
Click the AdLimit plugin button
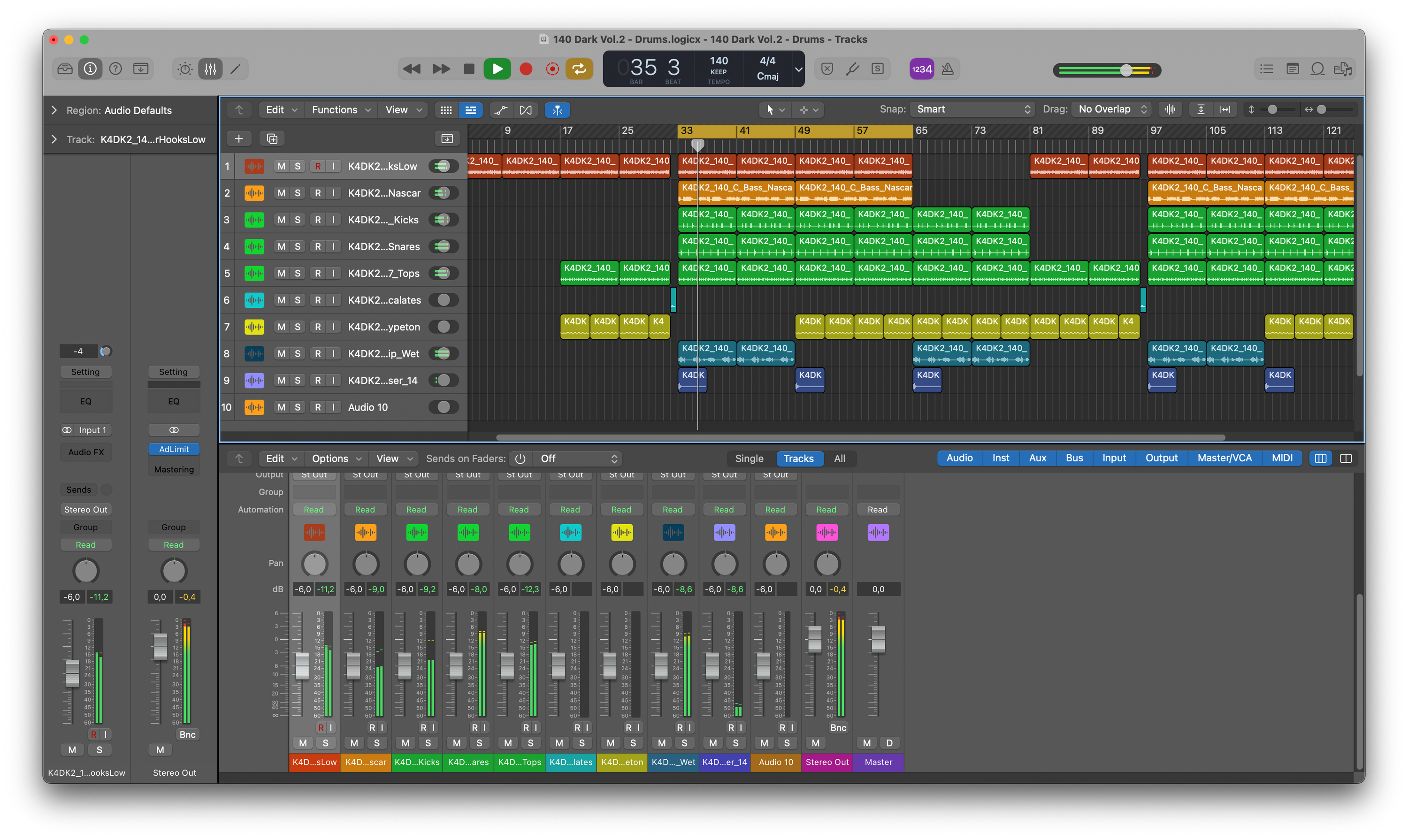coord(174,449)
